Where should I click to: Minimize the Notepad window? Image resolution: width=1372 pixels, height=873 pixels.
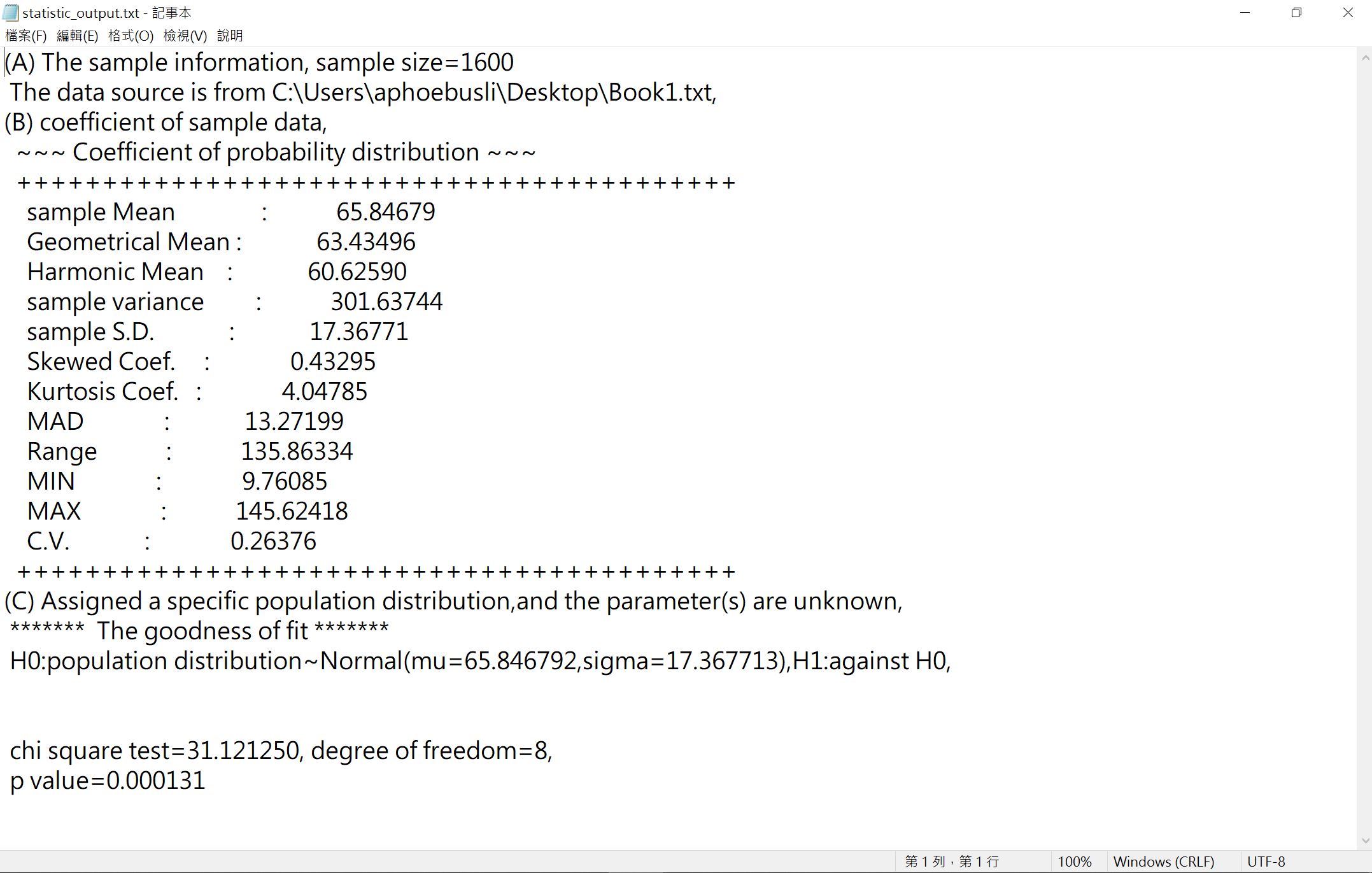click(1245, 13)
